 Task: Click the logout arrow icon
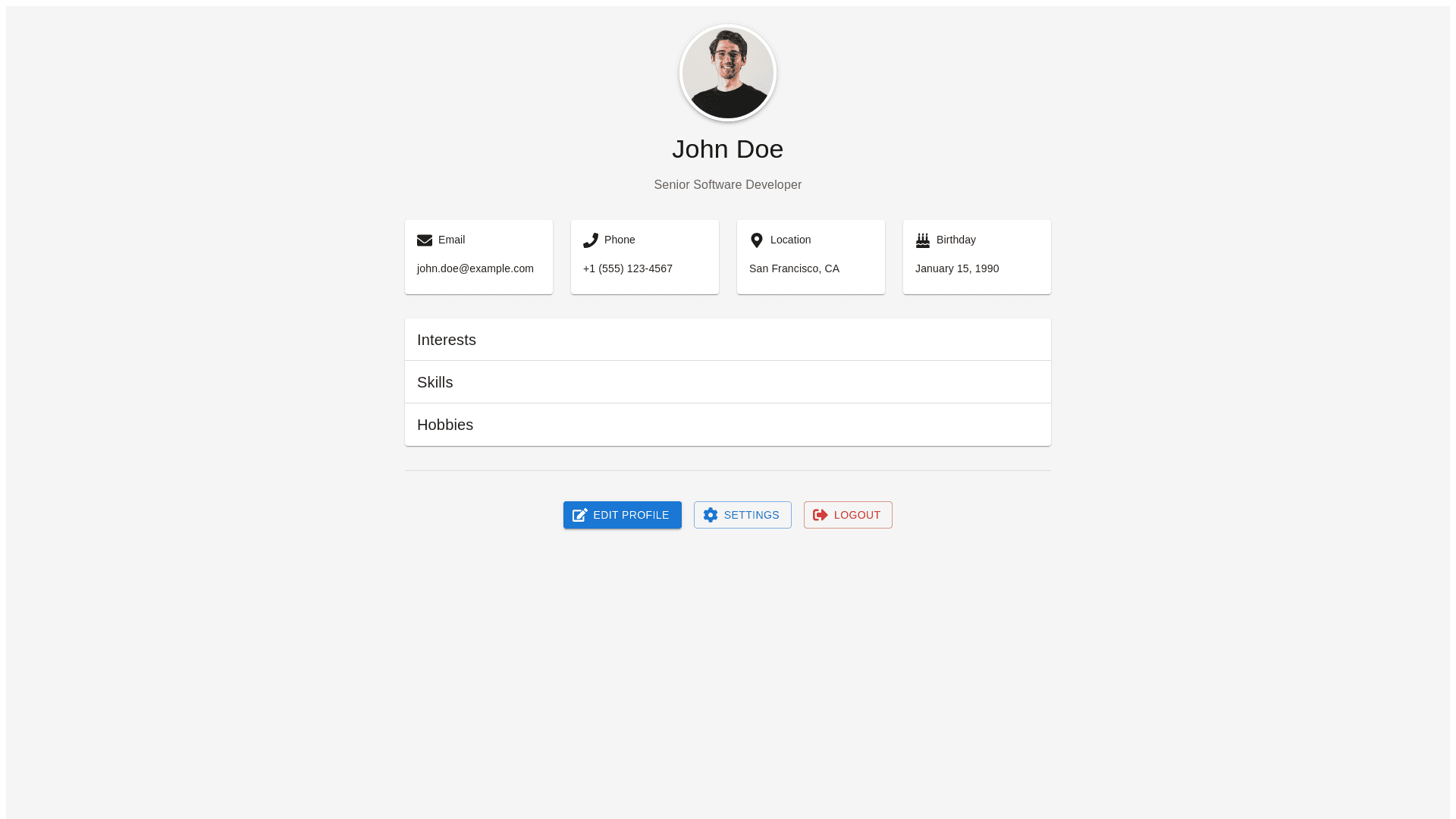(821, 516)
